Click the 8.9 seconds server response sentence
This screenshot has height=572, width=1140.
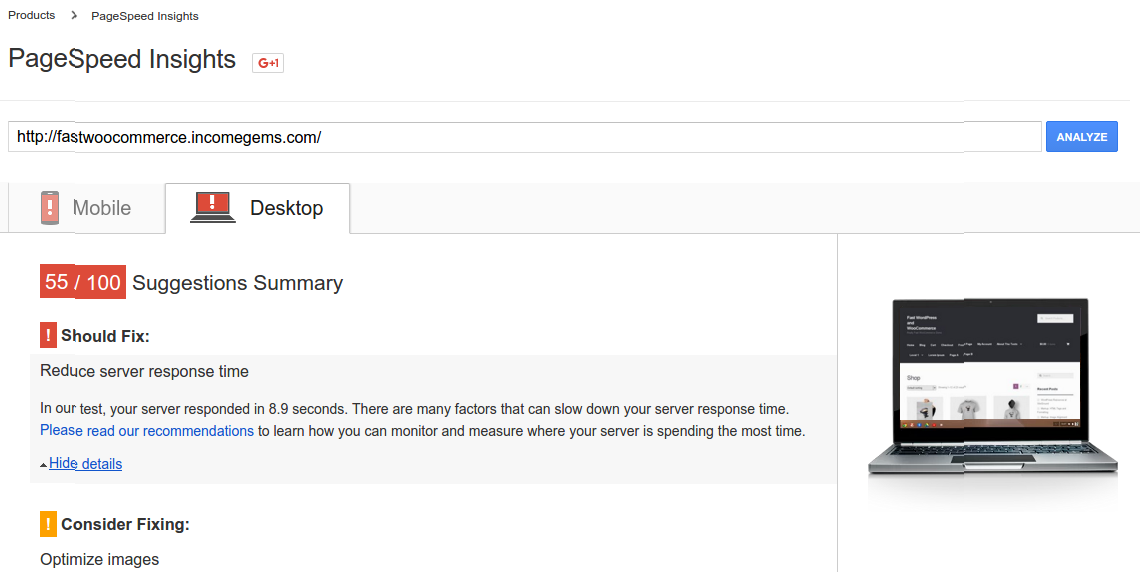point(194,408)
